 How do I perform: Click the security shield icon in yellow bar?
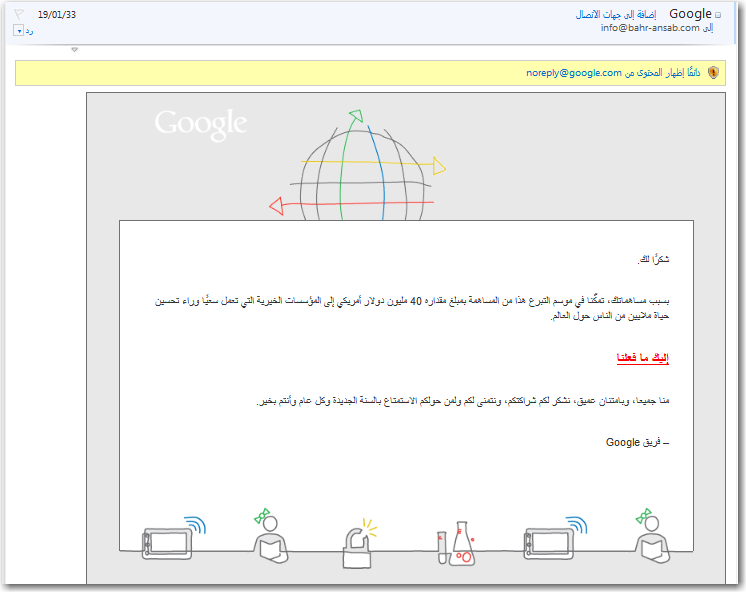(713, 72)
